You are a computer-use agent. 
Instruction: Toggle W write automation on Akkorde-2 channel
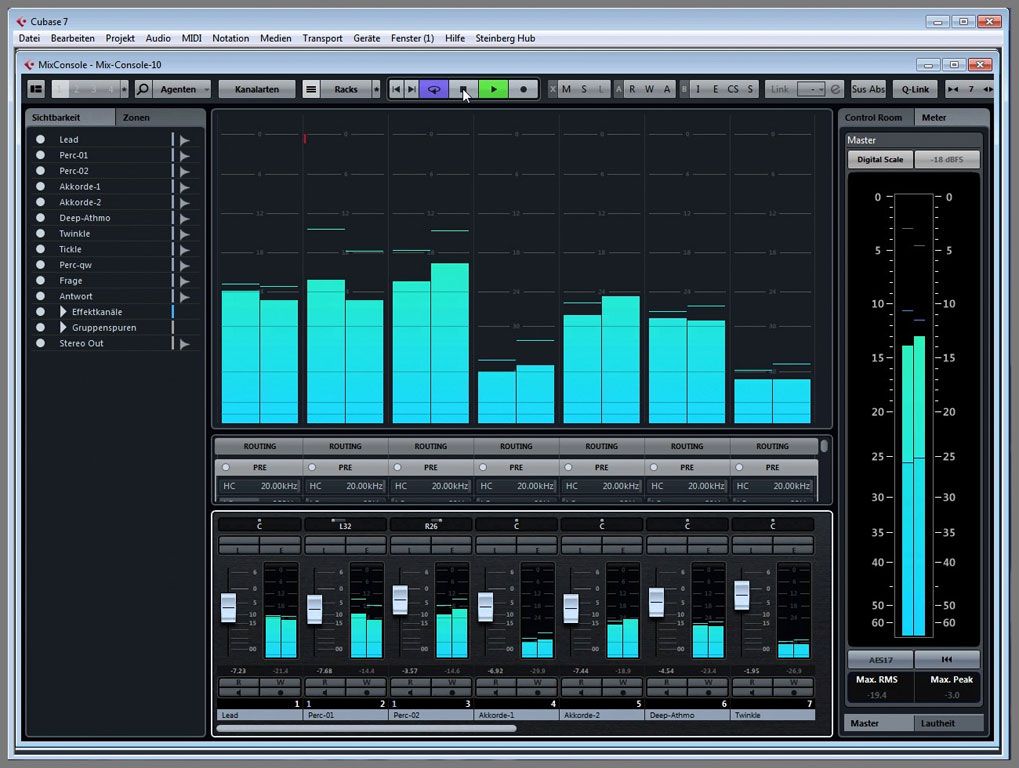(x=622, y=682)
